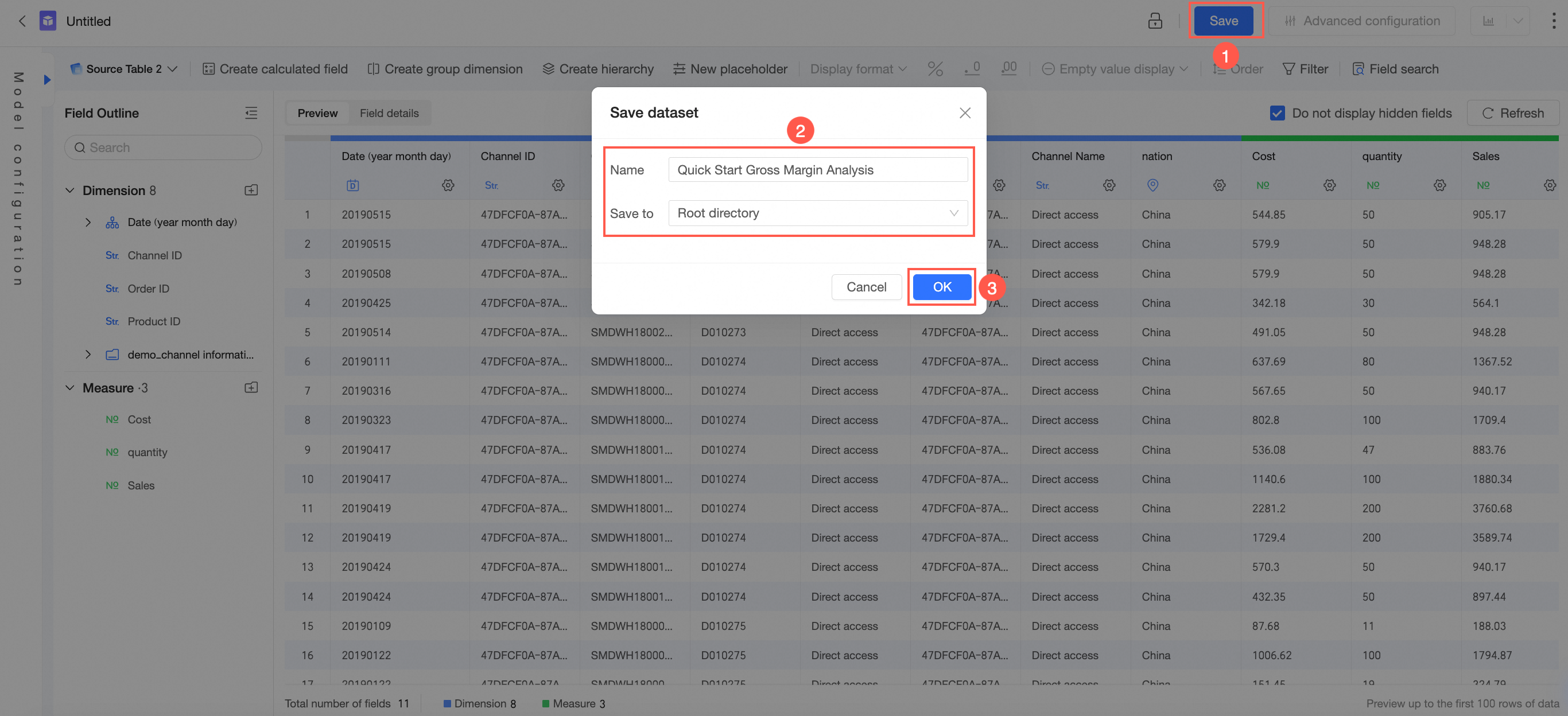Open gear settings for Date column
The image size is (1568, 716).
448,185
